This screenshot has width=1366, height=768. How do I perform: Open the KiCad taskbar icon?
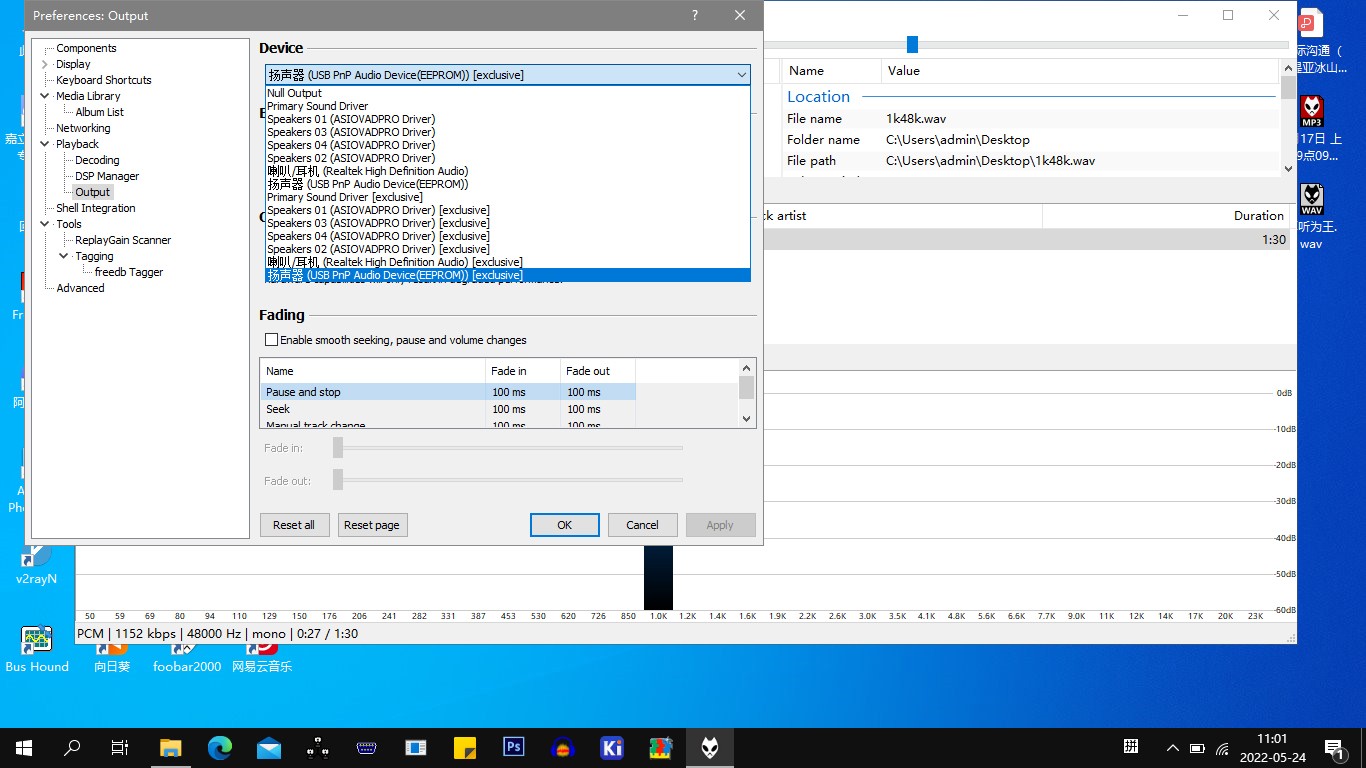pyautogui.click(x=612, y=748)
